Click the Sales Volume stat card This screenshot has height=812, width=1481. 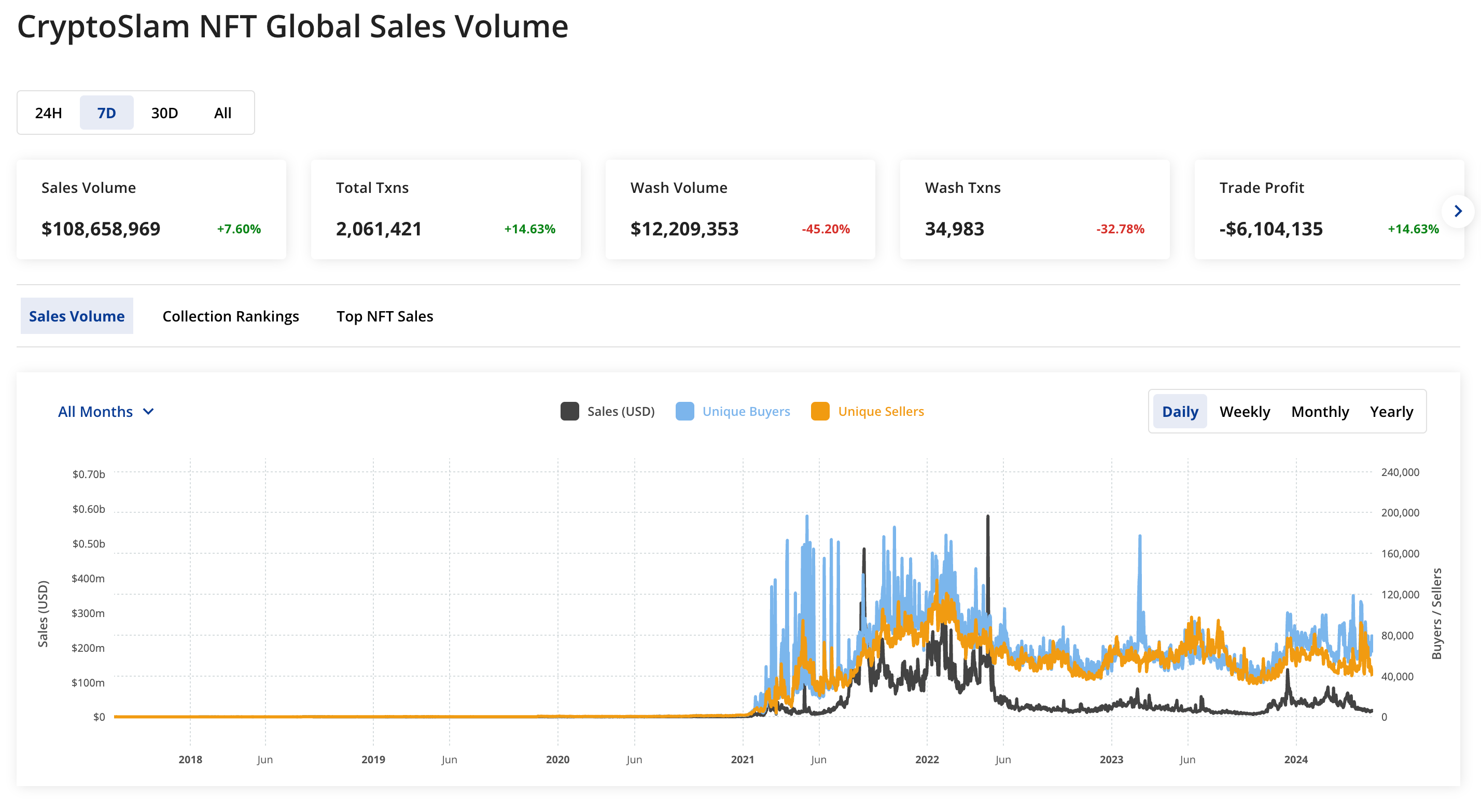151,210
